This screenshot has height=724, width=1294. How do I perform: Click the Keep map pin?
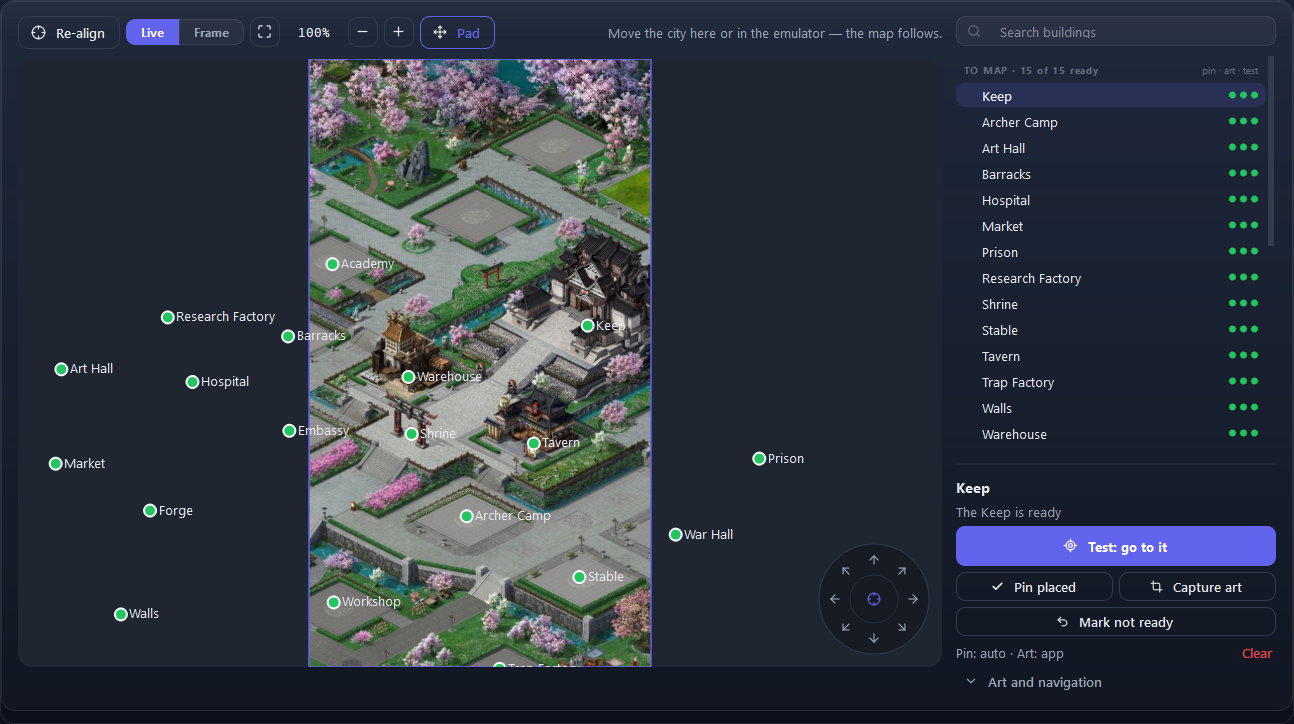click(588, 325)
